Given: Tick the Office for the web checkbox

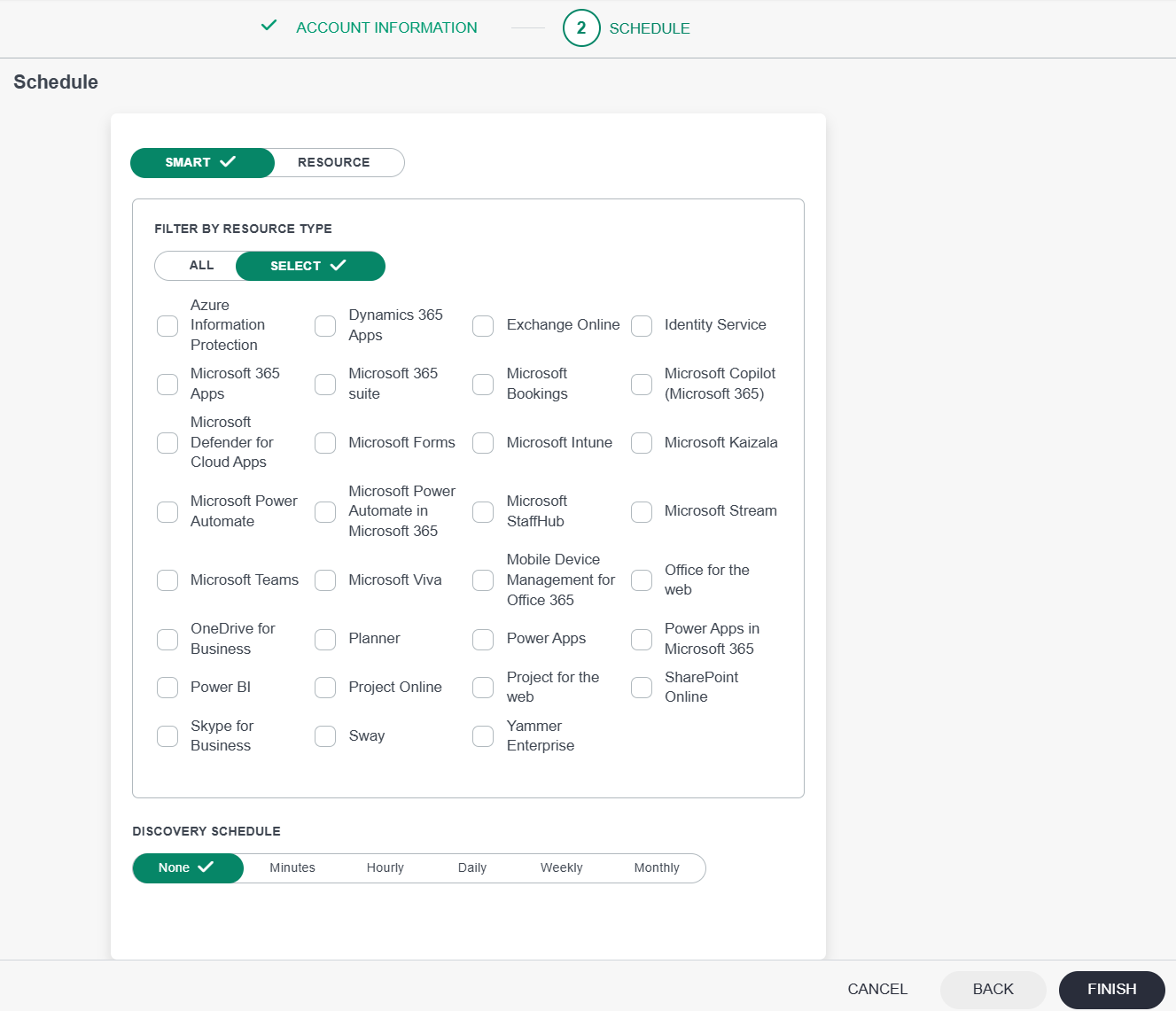Looking at the screenshot, I should [642, 580].
